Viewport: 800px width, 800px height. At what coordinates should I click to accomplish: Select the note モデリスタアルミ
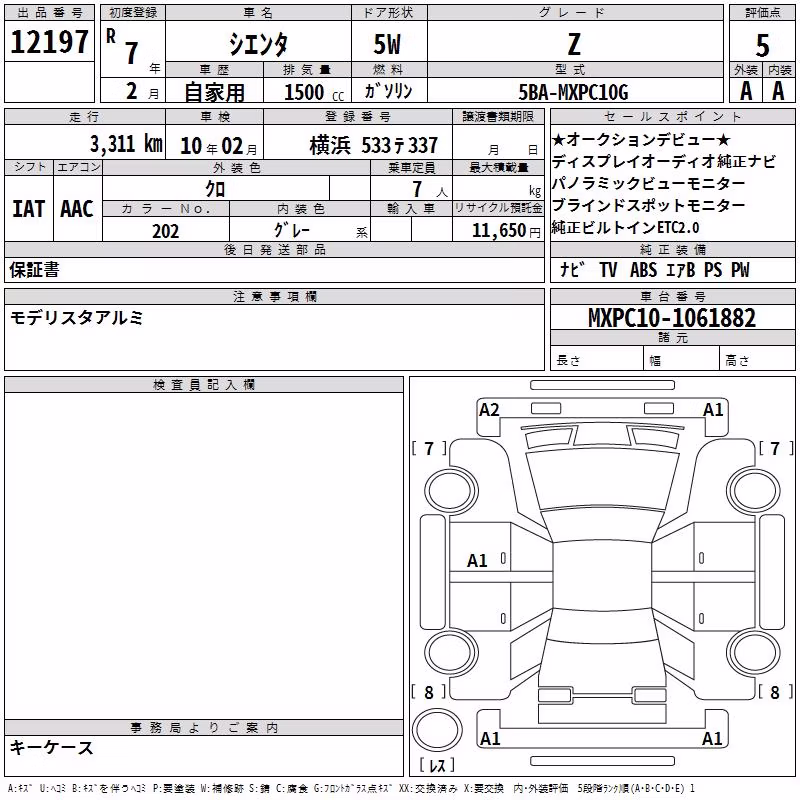click(x=77, y=318)
